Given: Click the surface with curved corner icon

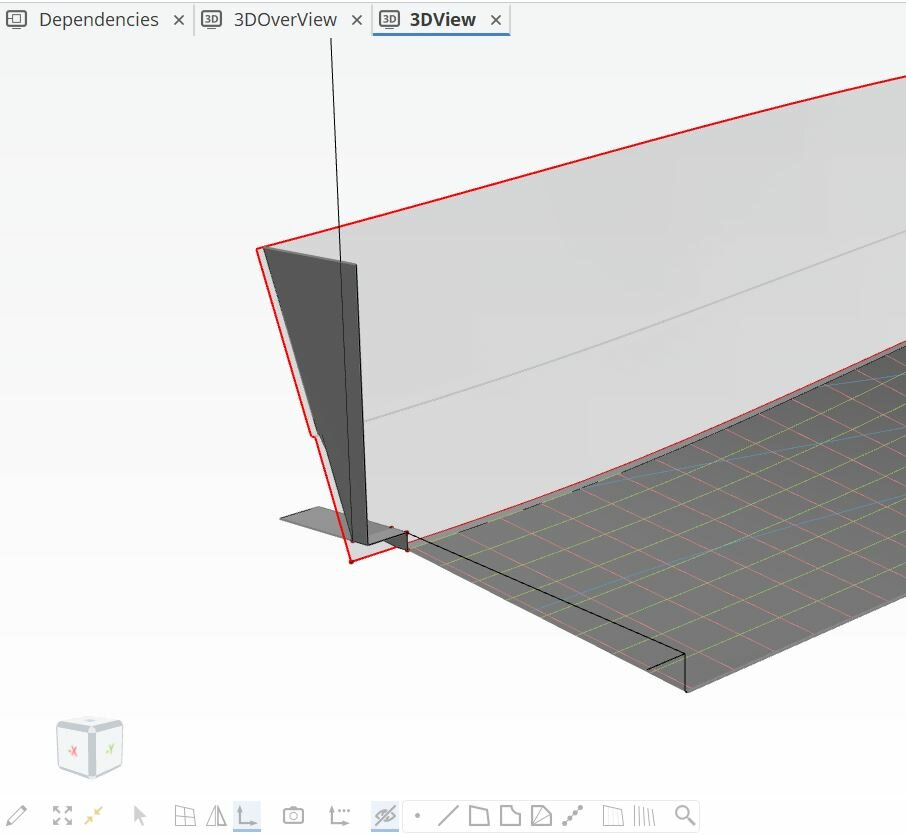Looking at the screenshot, I should [510, 816].
